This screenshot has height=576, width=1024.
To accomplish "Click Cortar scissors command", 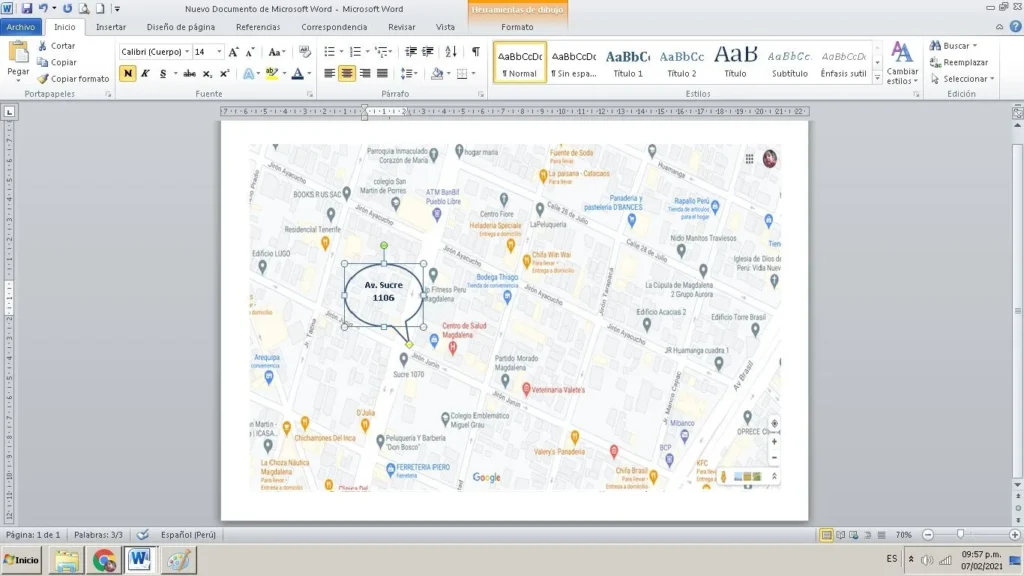I will tap(56, 46).
